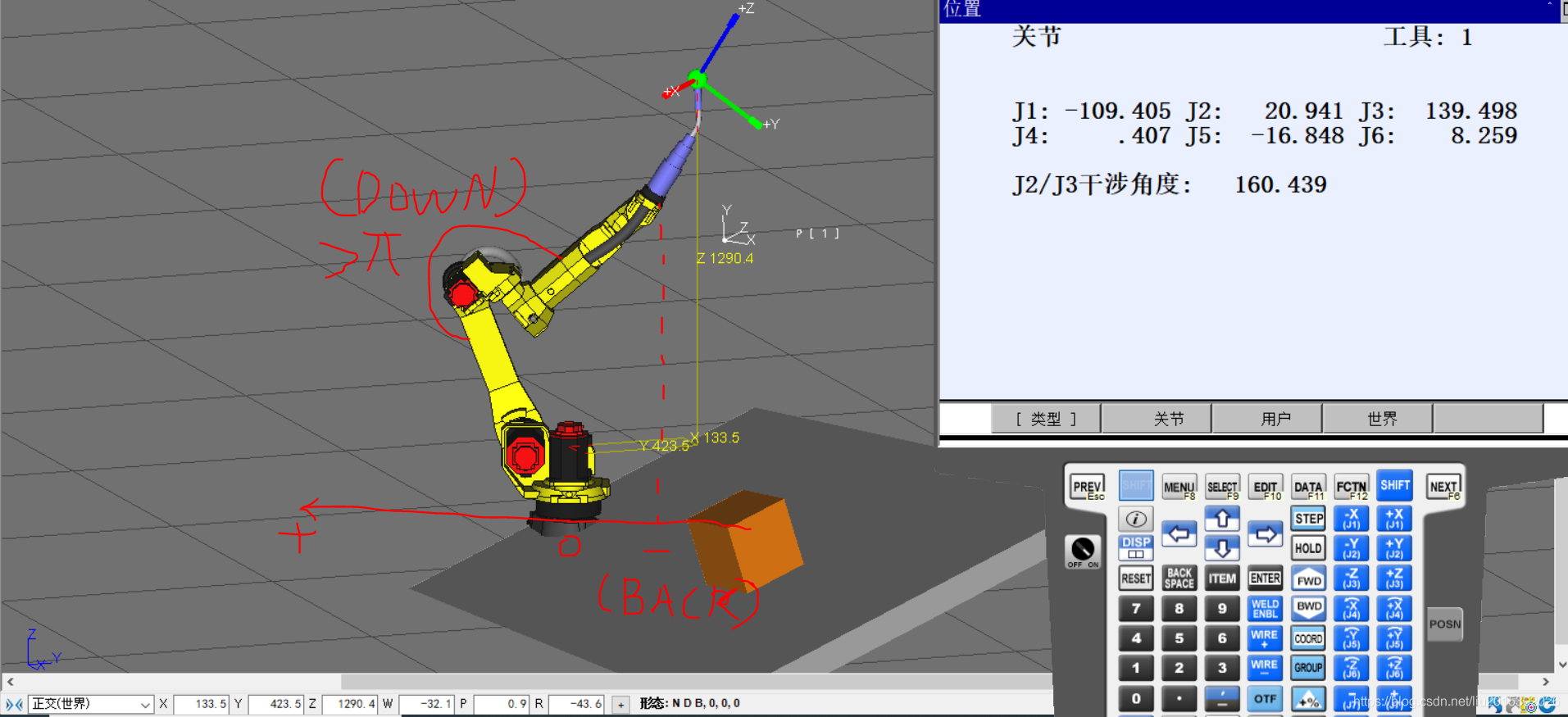Jog rotate -Y (J5) key
The image size is (1568, 717).
(1351, 638)
